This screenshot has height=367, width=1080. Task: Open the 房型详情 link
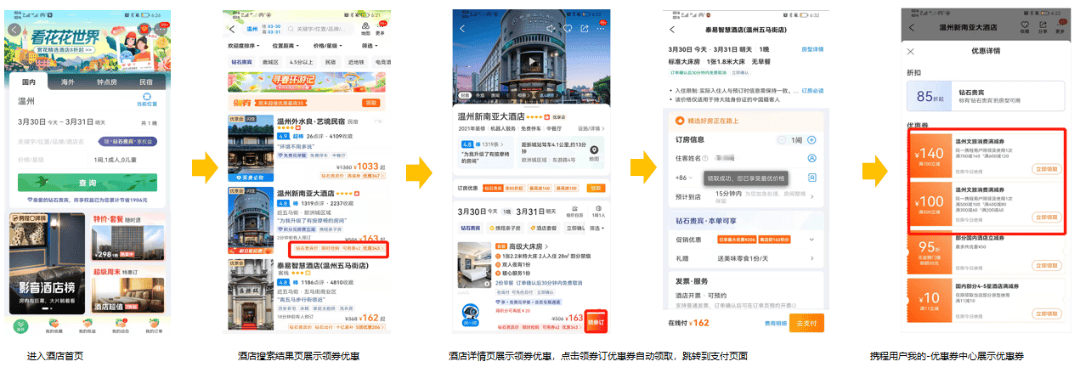pyautogui.click(x=812, y=50)
